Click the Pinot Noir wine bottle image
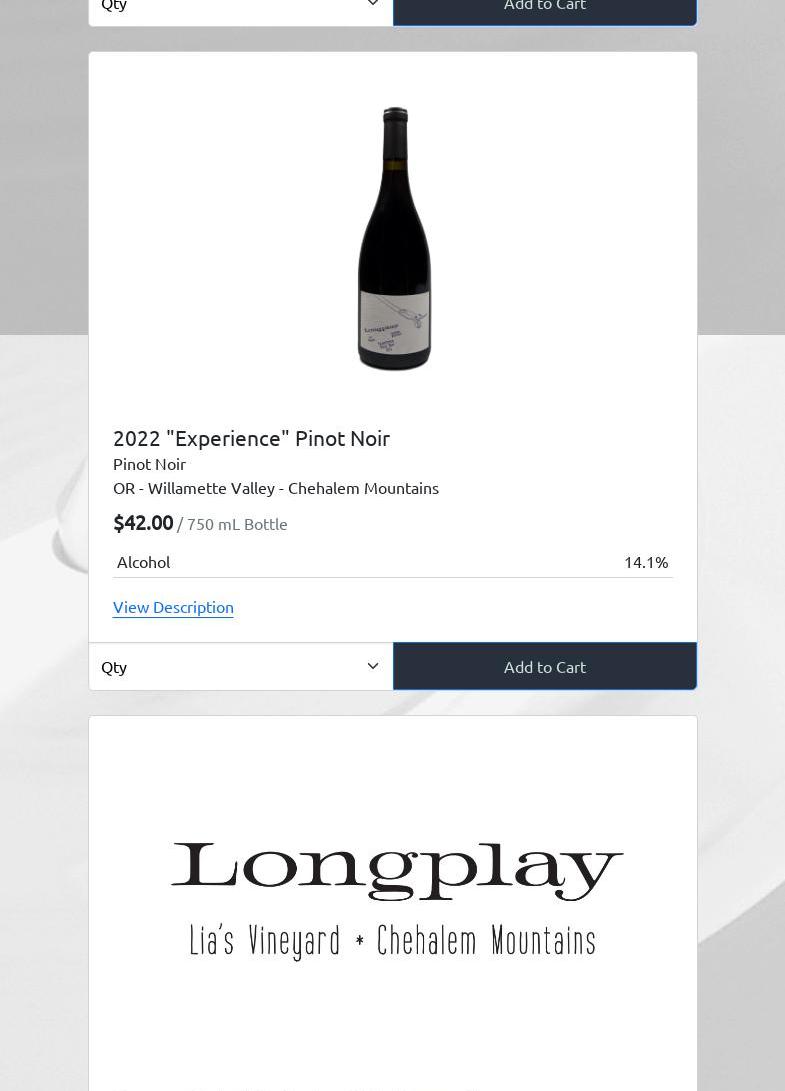The image size is (785, 1091). coord(395,239)
